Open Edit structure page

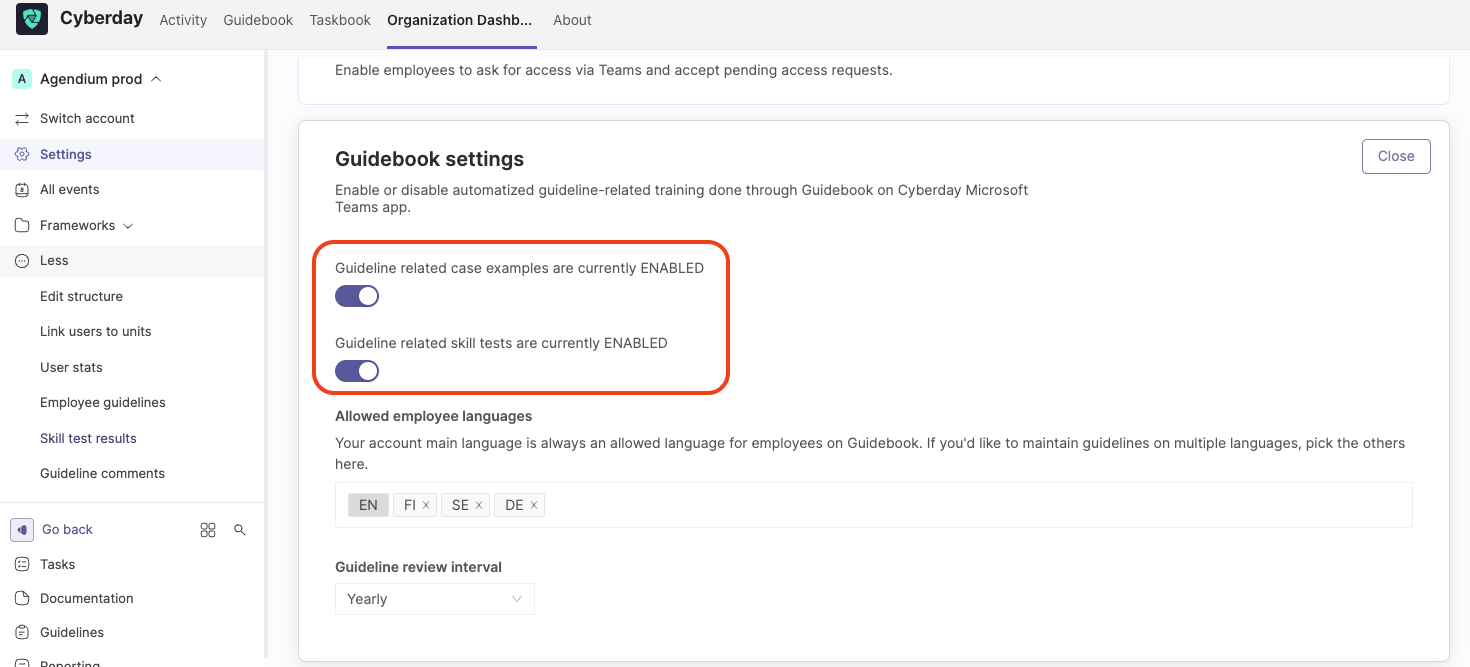[x=81, y=296]
